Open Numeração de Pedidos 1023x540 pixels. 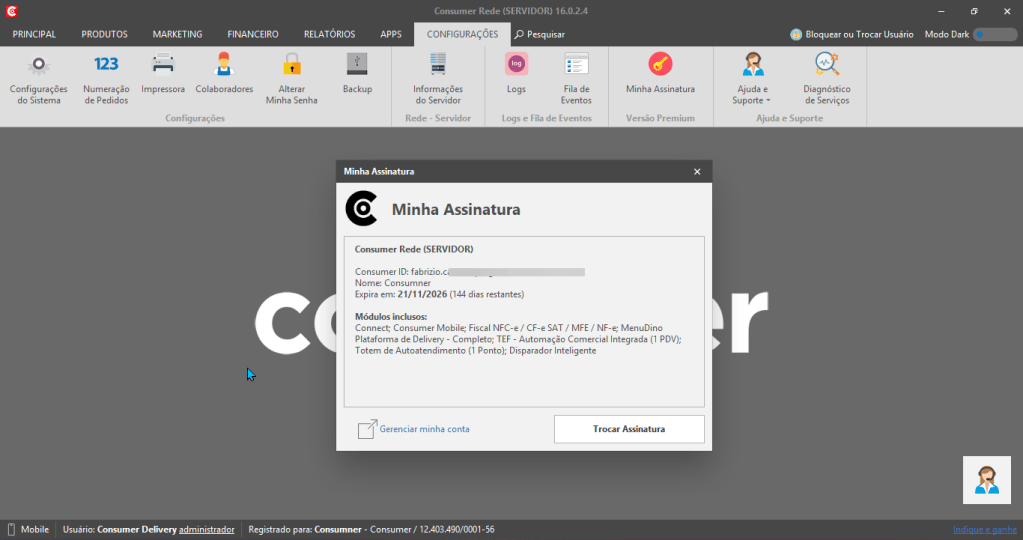(x=106, y=78)
